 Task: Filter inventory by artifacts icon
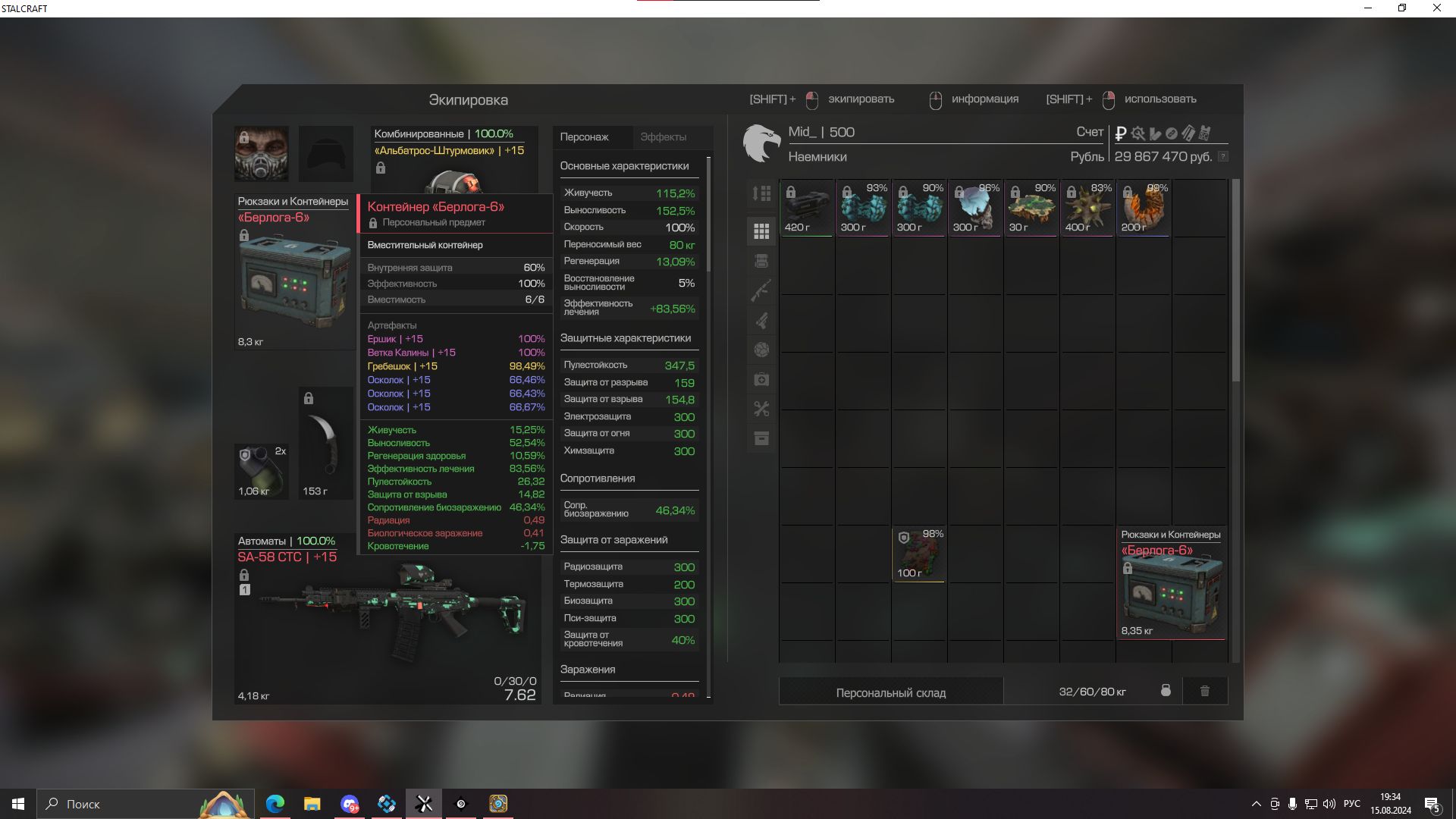(x=761, y=350)
